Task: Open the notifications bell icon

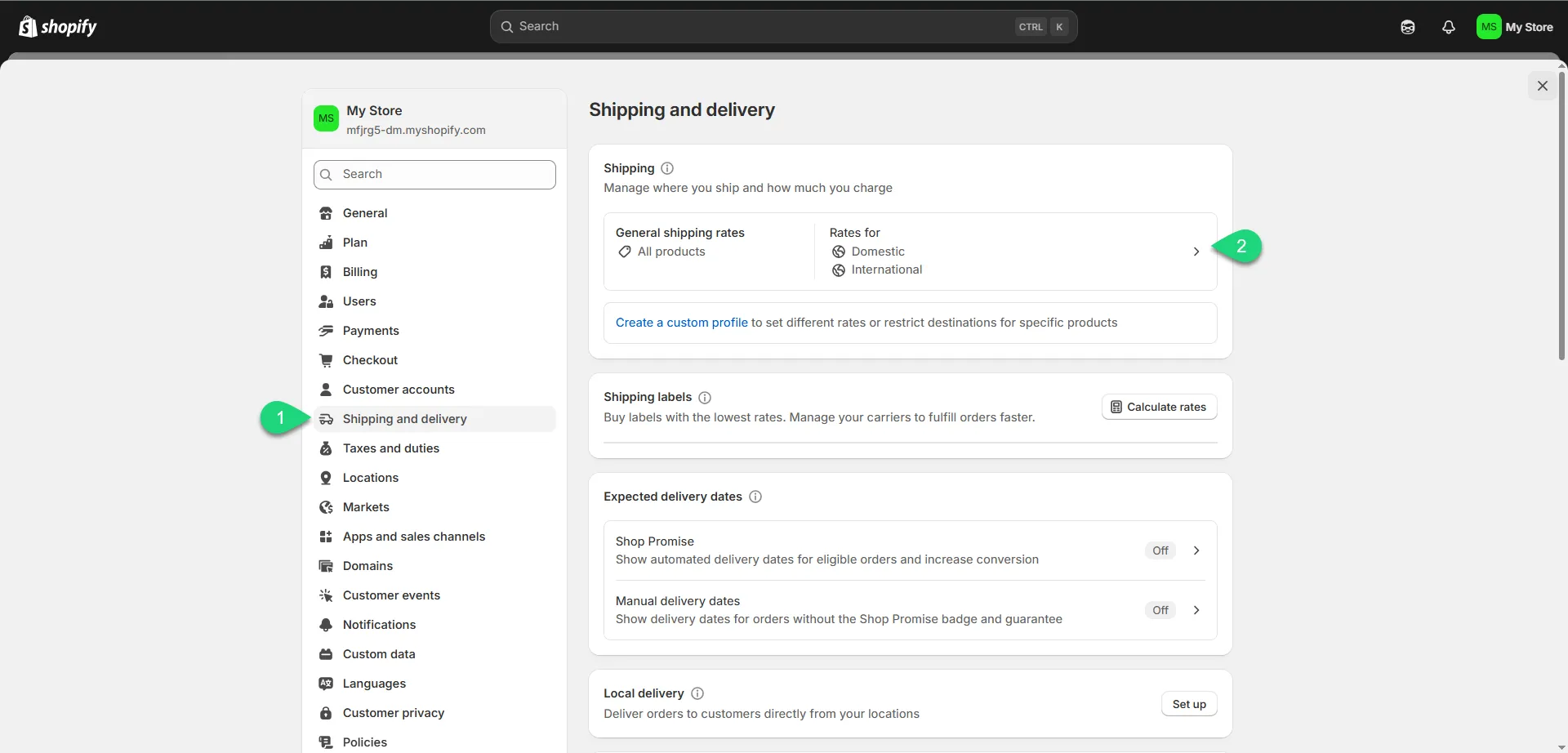Action: 1448,27
